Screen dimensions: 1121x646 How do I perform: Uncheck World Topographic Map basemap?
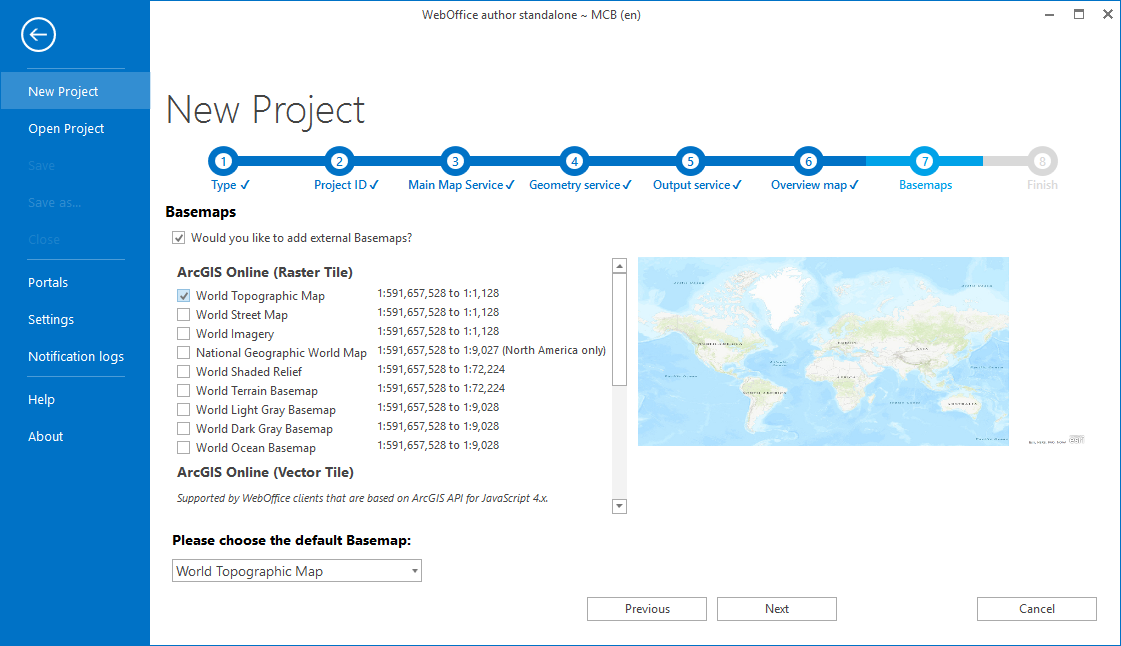182,295
